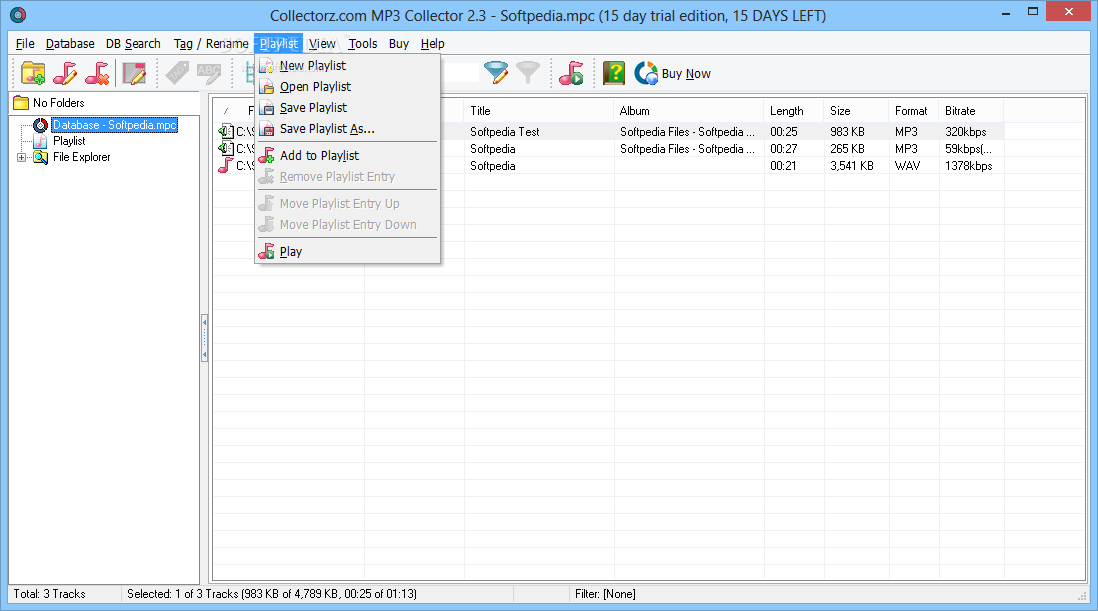Image resolution: width=1098 pixels, height=611 pixels.
Task: Click the 3,541 KB size cell
Action: (852, 166)
